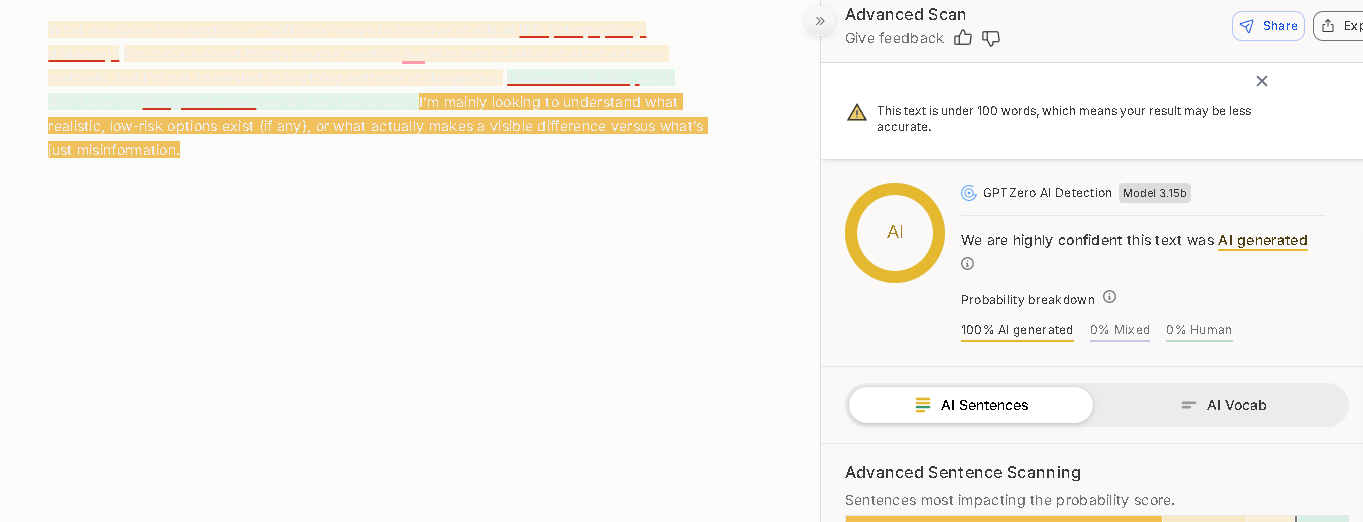This screenshot has width=1363, height=522.
Task: Select the 0% Human breakdown
Action: click(1199, 330)
